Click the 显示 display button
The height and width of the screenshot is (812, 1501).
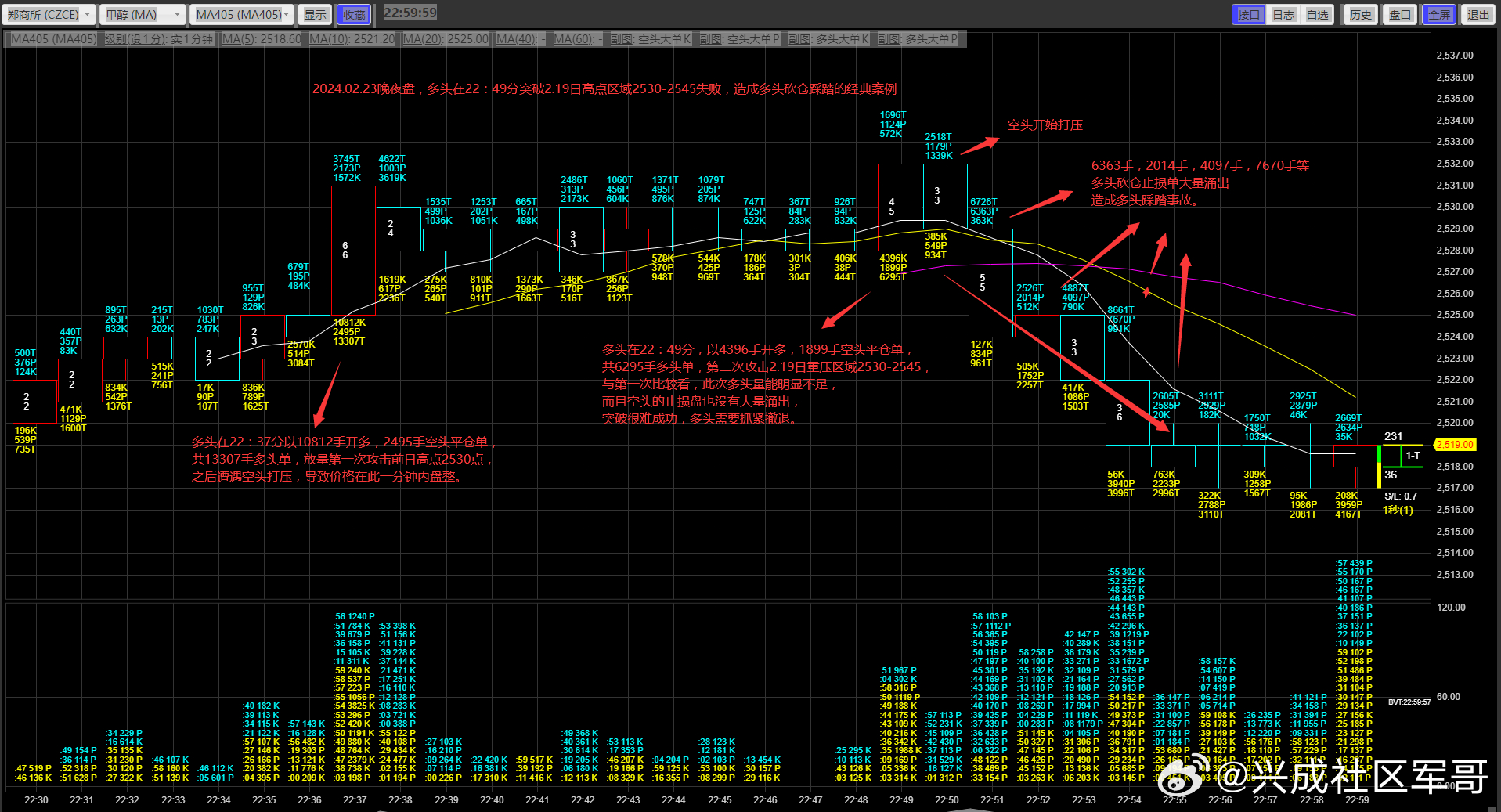315,14
